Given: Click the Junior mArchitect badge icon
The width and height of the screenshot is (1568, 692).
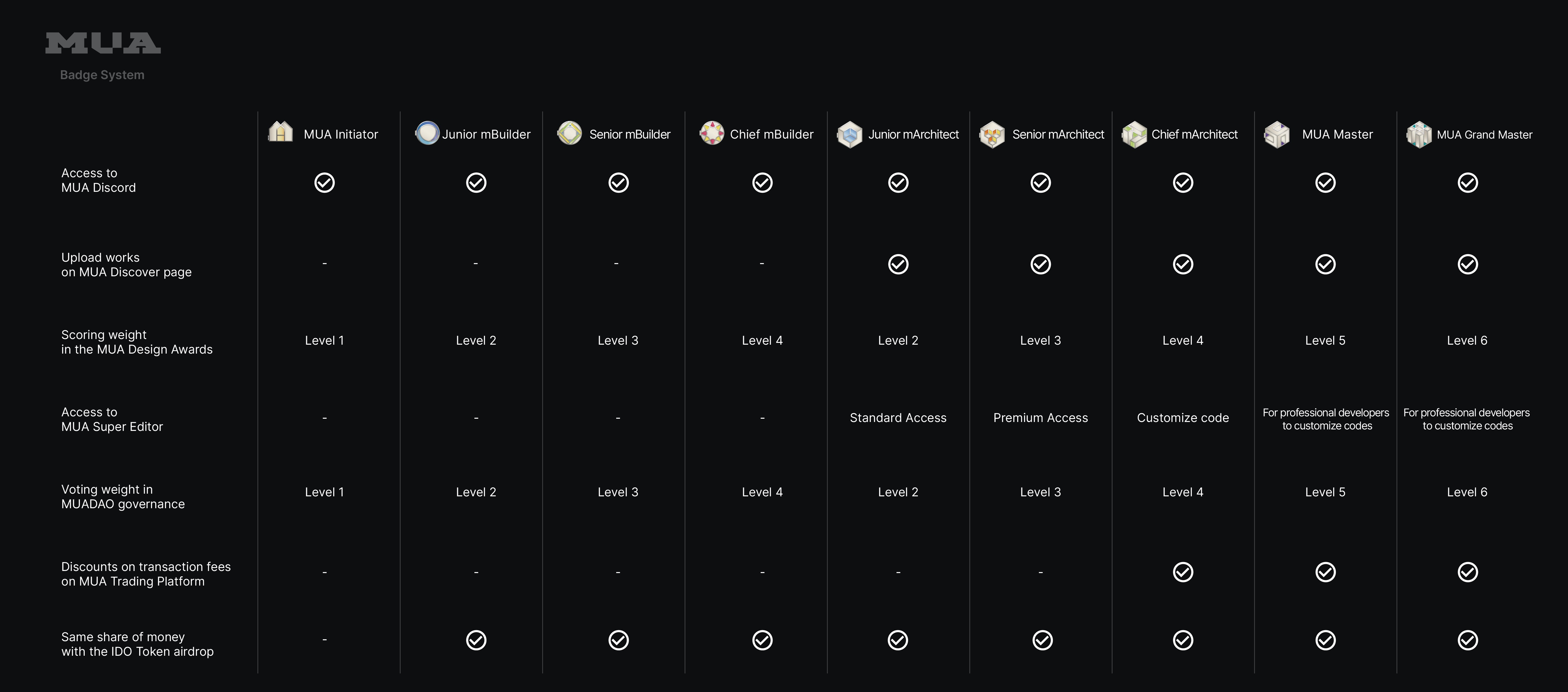Looking at the screenshot, I should (x=849, y=134).
